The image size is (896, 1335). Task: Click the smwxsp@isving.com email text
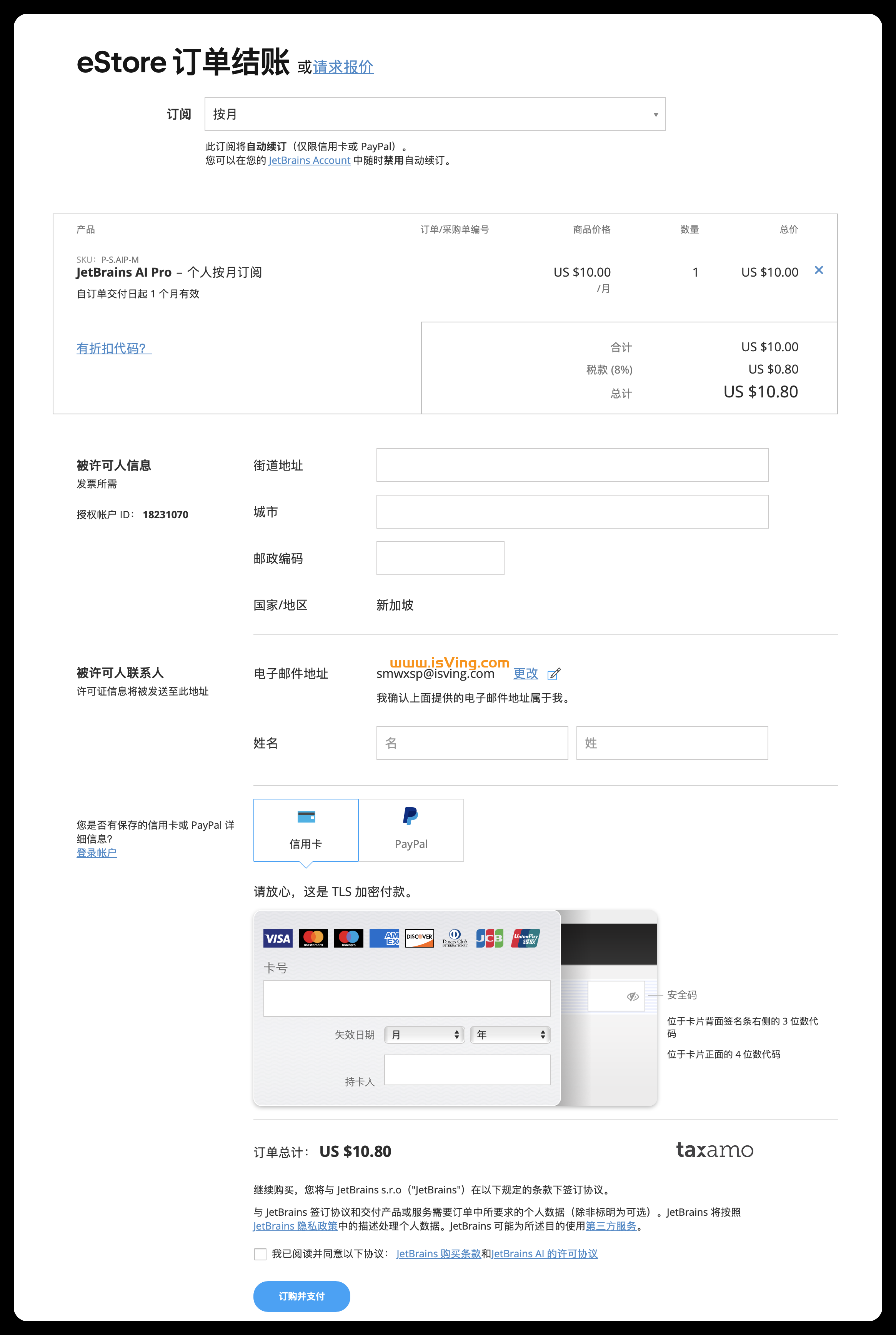point(435,674)
